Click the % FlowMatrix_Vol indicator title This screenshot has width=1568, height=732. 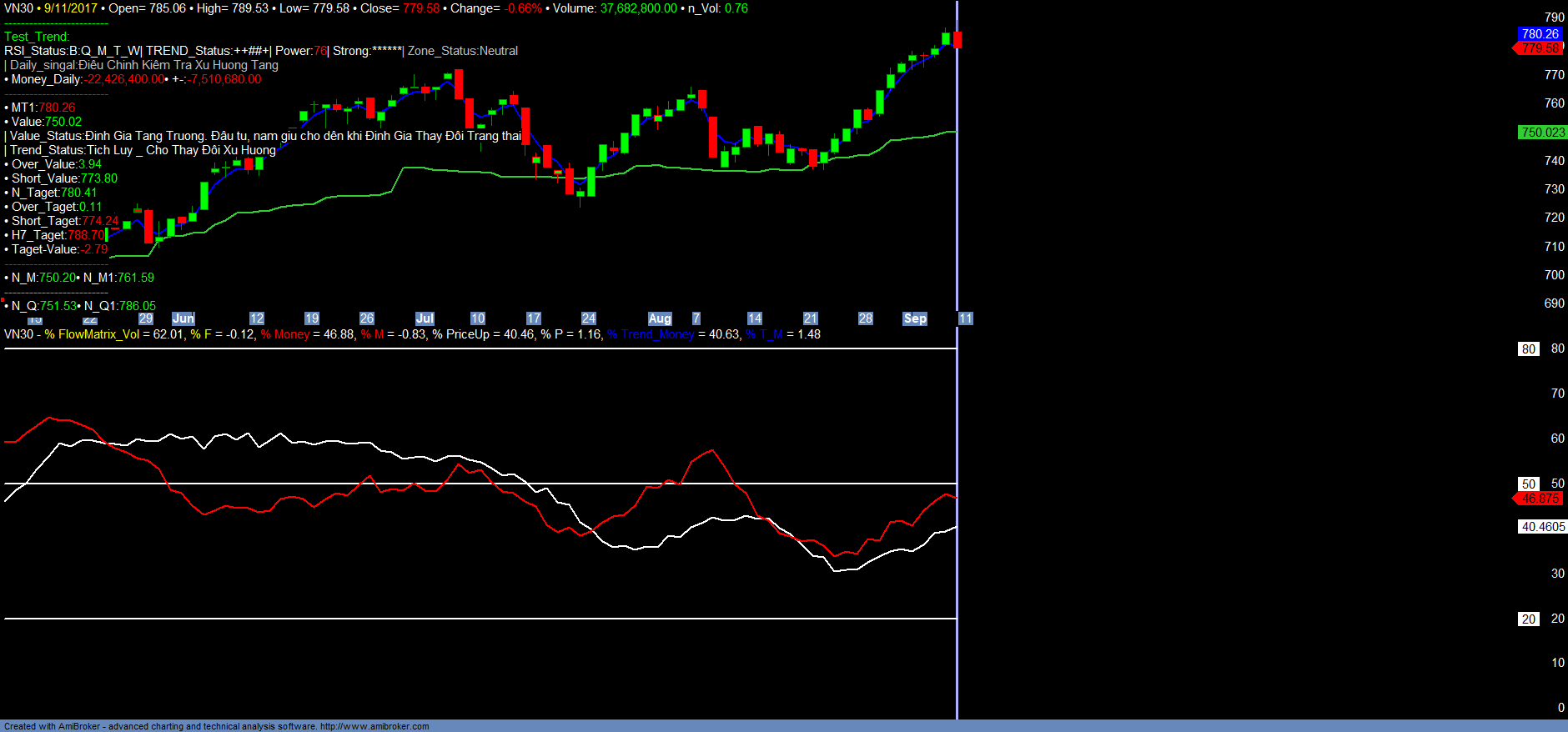[x=92, y=334]
